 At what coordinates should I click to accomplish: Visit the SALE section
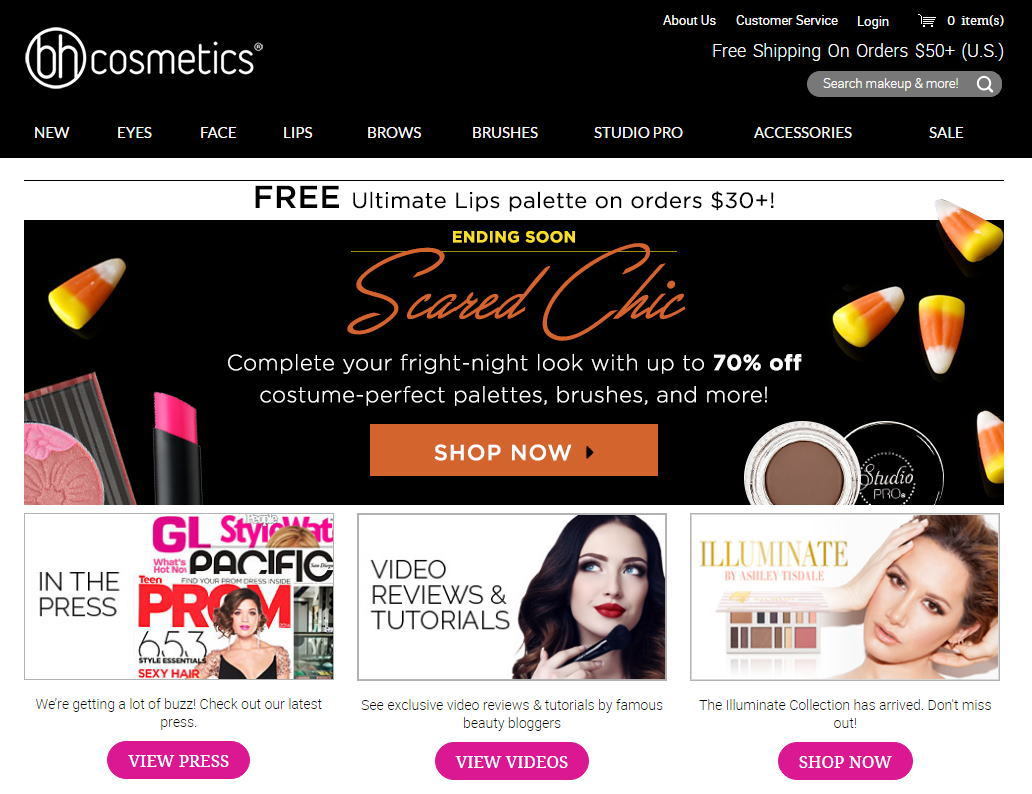[946, 132]
